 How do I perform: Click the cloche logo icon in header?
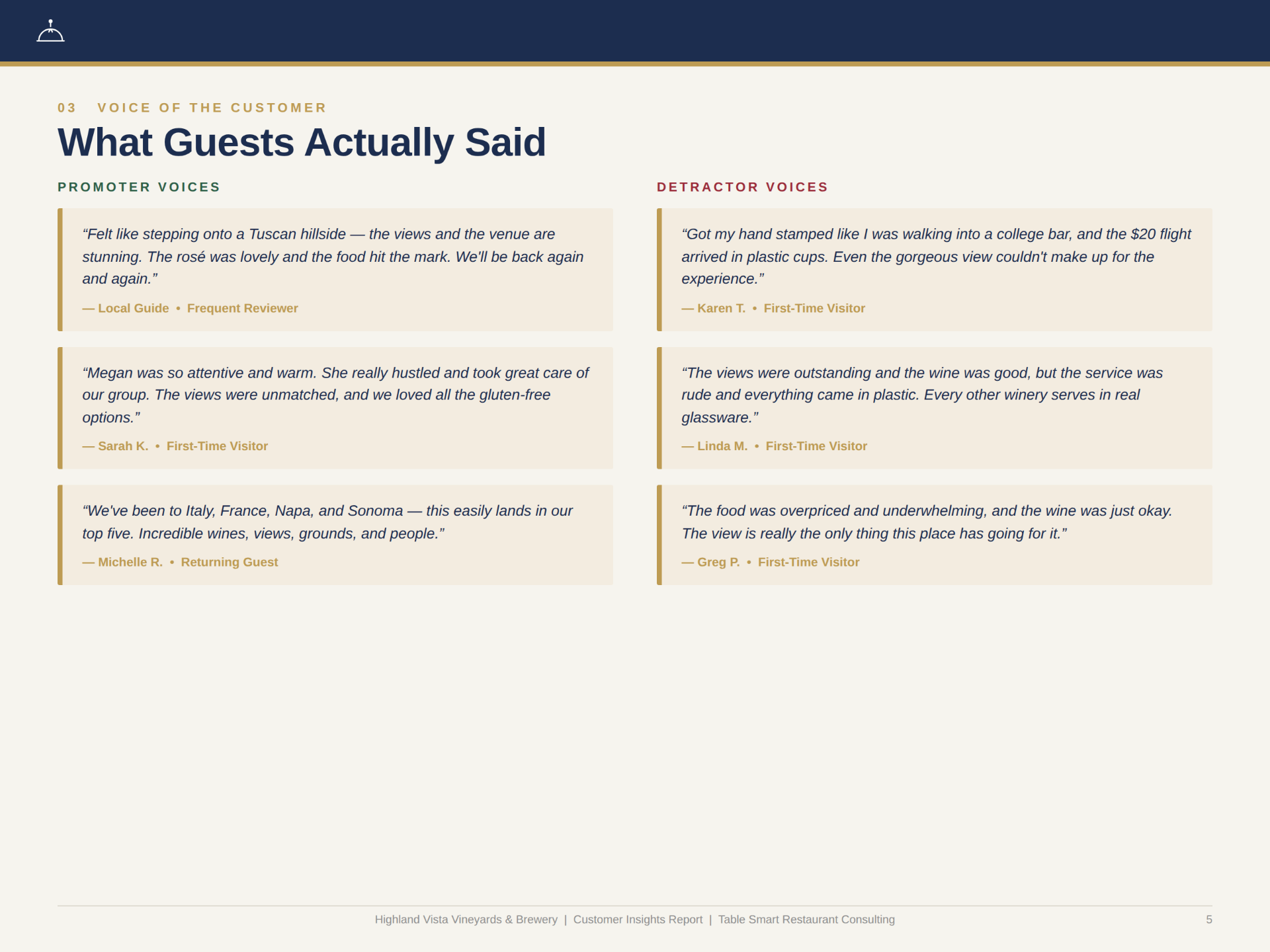[50, 30]
